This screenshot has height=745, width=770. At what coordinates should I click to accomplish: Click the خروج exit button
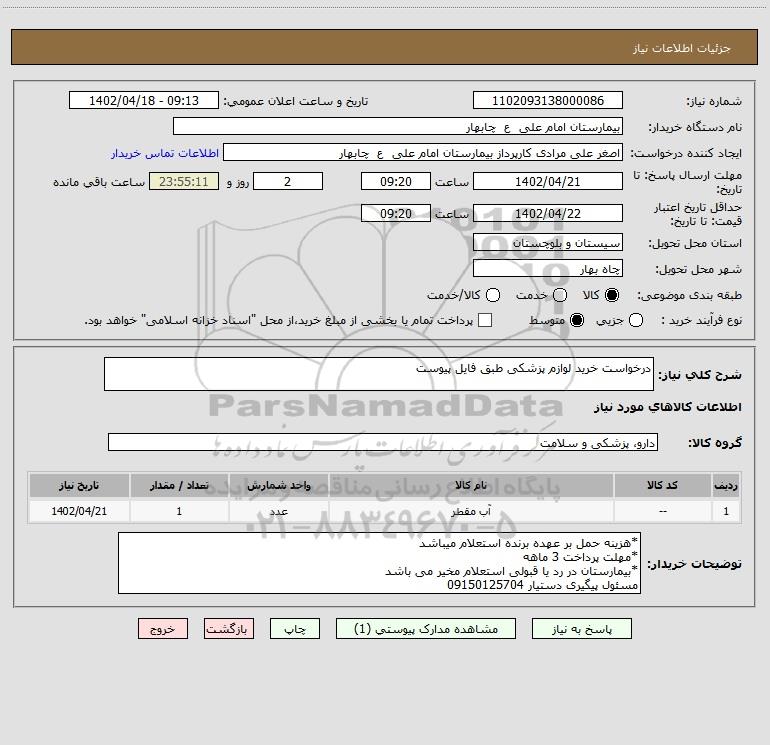[163, 629]
